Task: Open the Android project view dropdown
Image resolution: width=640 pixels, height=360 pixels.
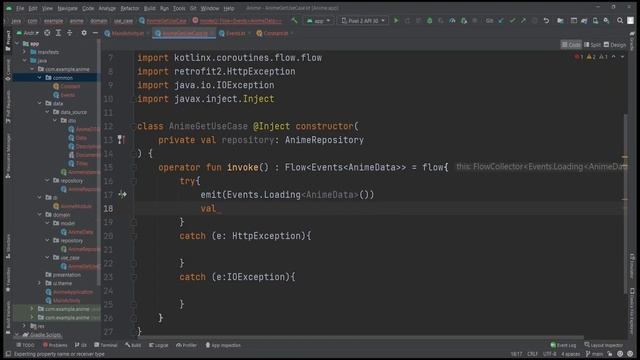Action: point(28,33)
